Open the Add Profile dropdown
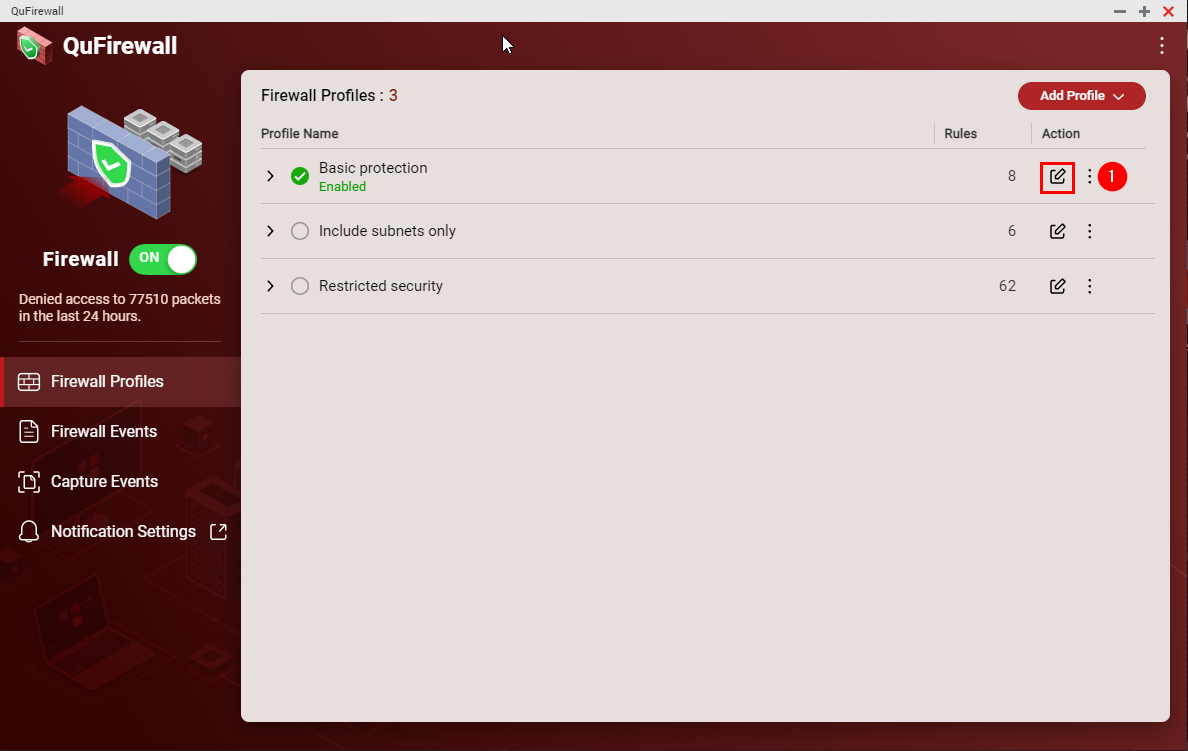Image resolution: width=1188 pixels, height=751 pixels. point(1081,96)
